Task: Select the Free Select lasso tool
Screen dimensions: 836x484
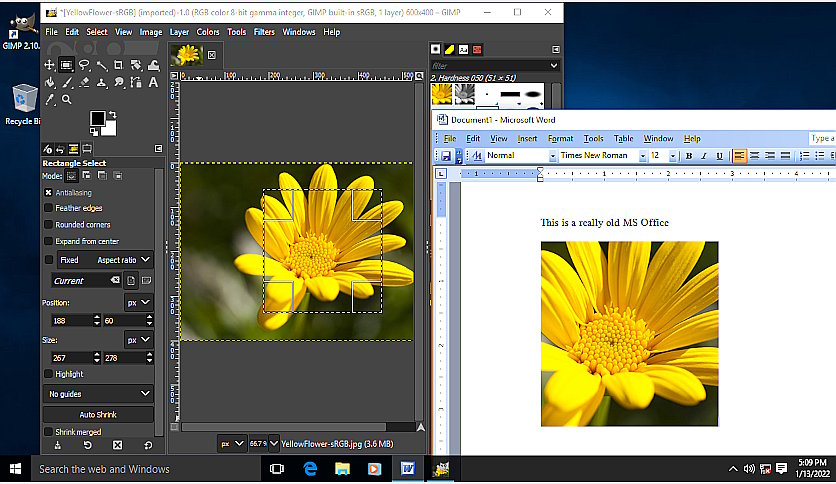Action: [84, 65]
